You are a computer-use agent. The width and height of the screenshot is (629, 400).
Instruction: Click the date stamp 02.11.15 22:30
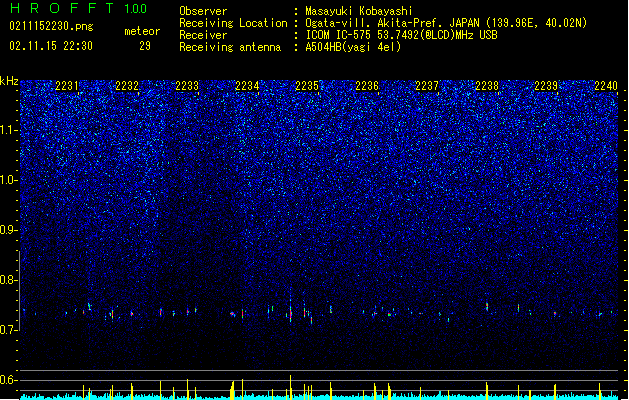click(51, 46)
